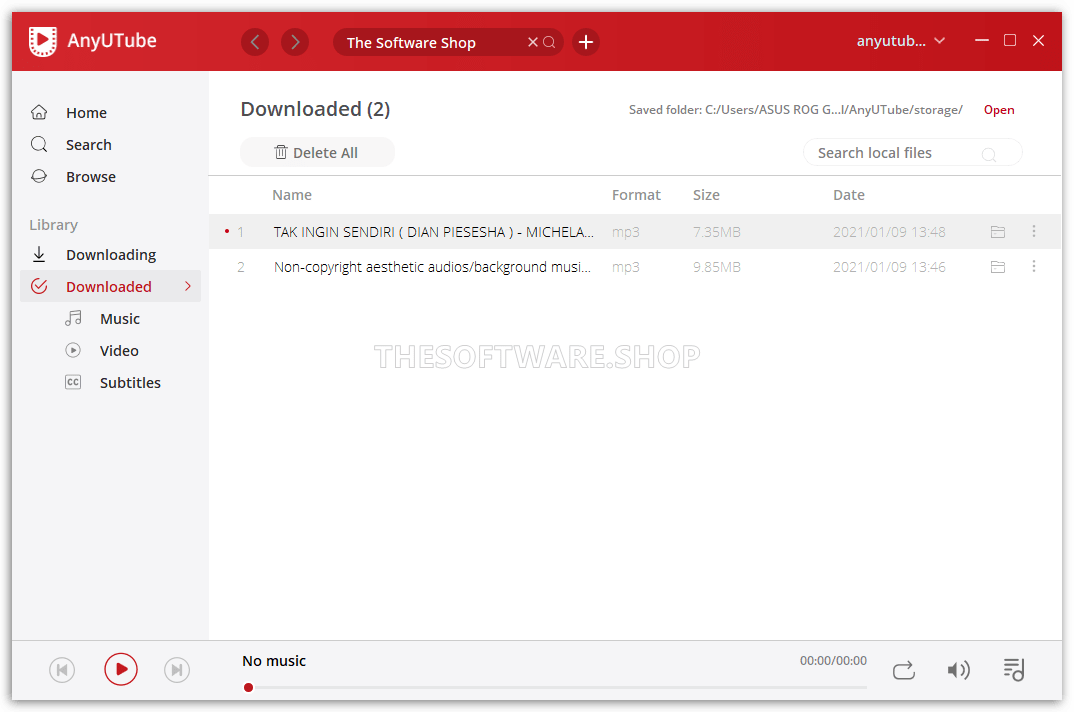The width and height of the screenshot is (1074, 712).
Task: Mute the player volume
Action: coord(958,670)
